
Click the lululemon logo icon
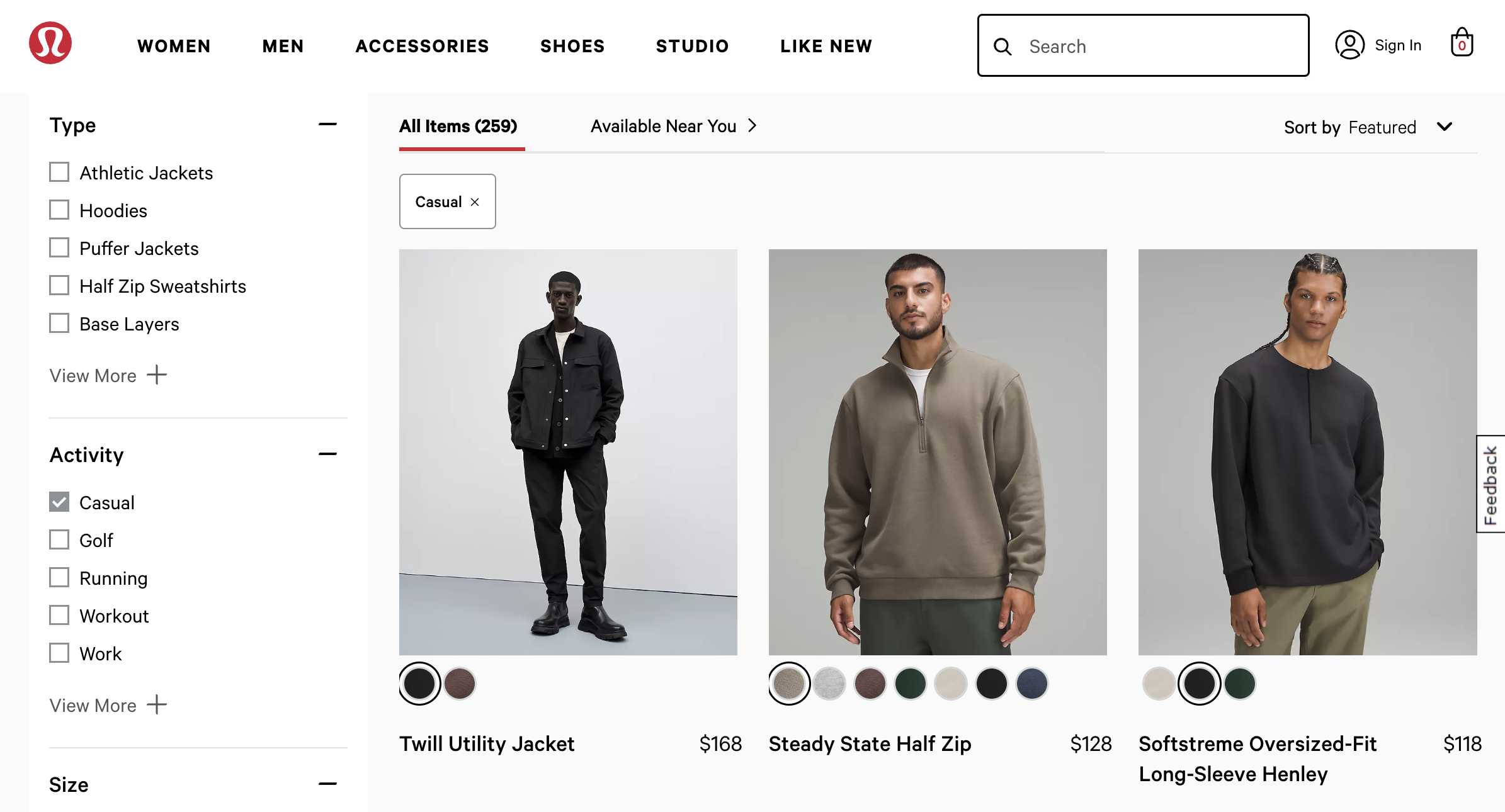click(x=52, y=44)
